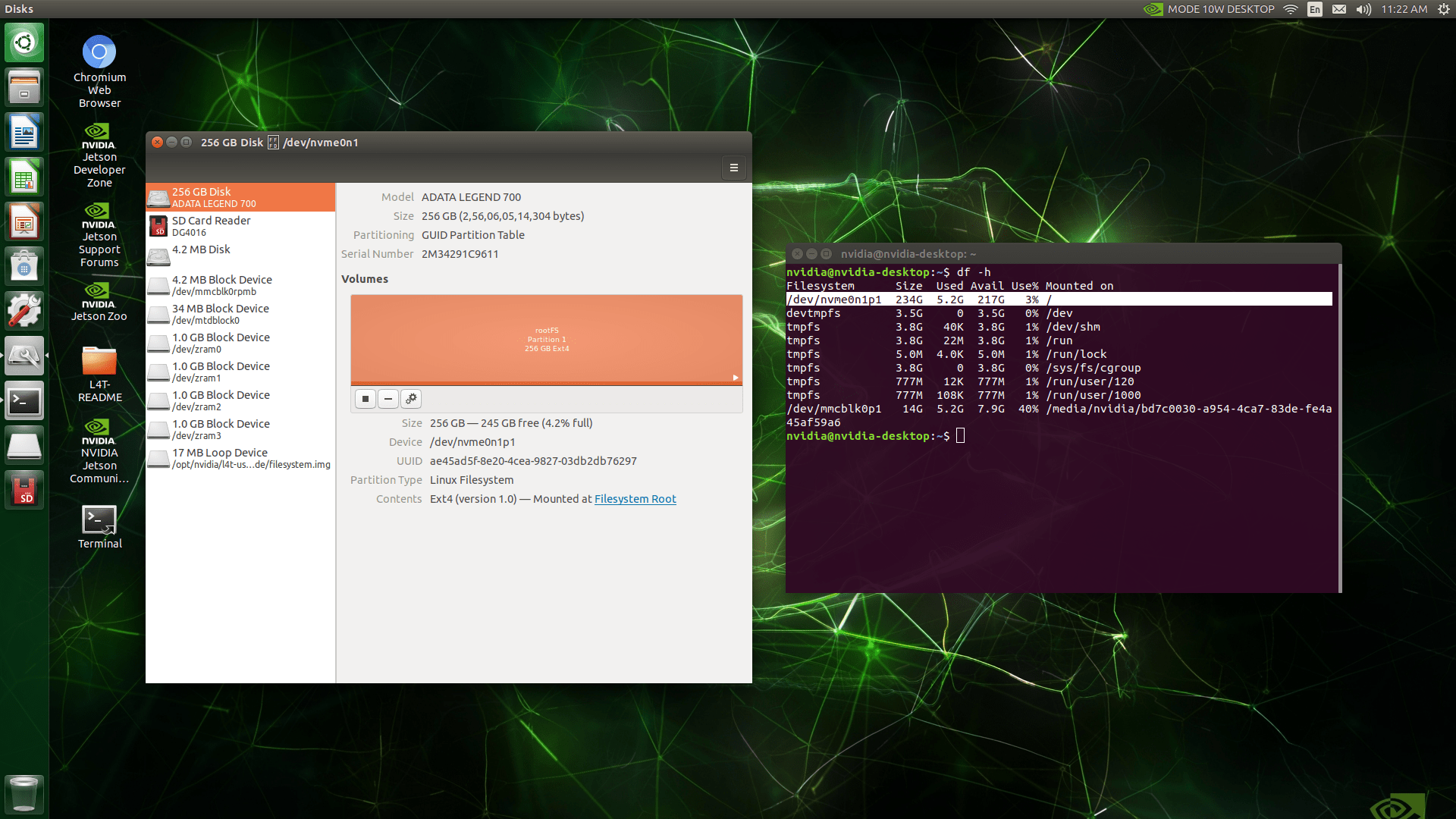This screenshot has width=1456, height=819.
Task: Select the rootFS partition volume block
Action: [x=546, y=339]
